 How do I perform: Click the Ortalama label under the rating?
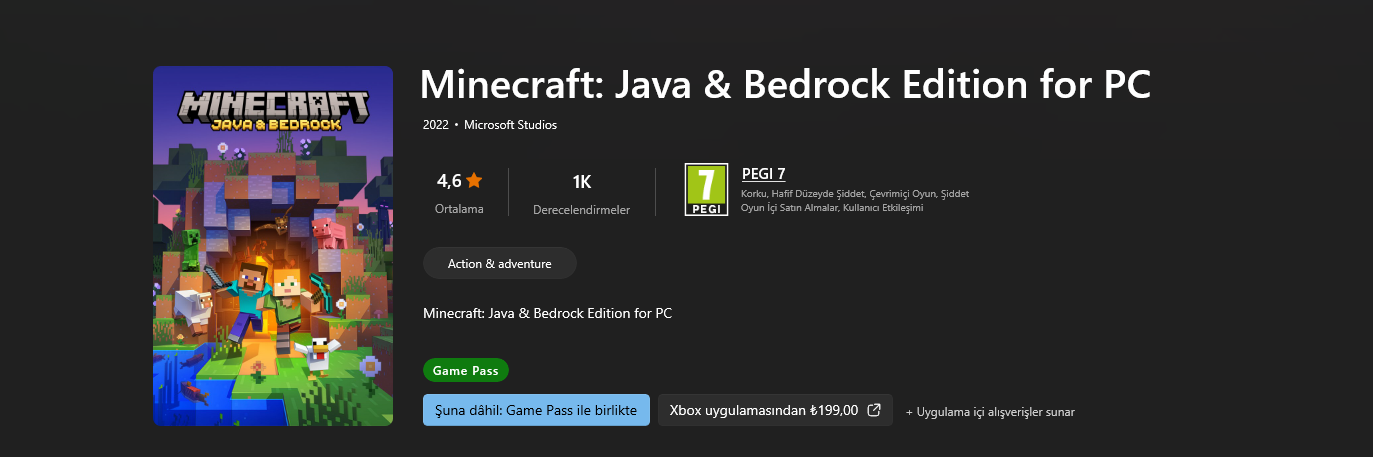click(x=459, y=209)
